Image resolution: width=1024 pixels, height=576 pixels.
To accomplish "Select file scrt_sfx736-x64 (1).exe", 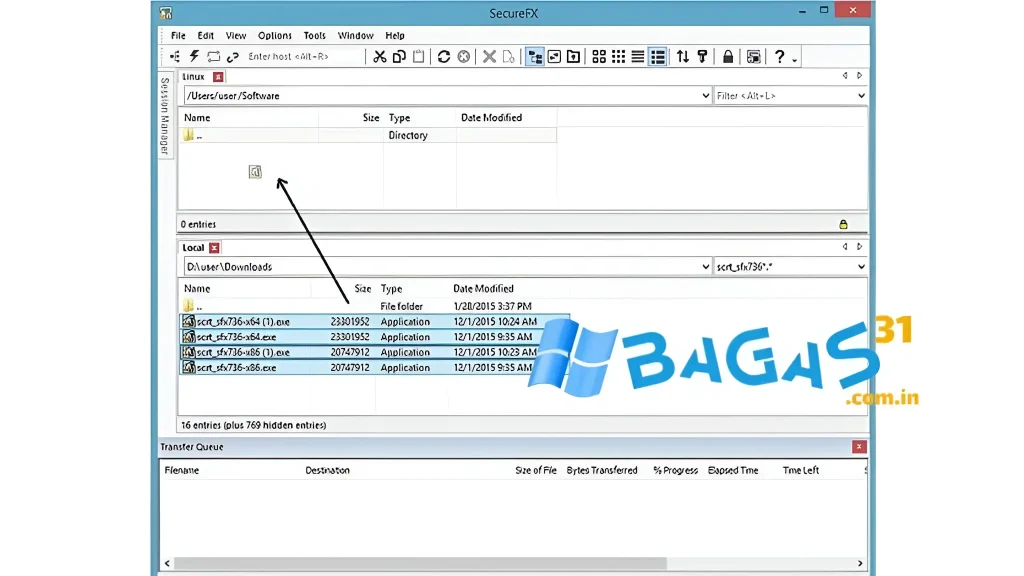I will (x=374, y=321).
